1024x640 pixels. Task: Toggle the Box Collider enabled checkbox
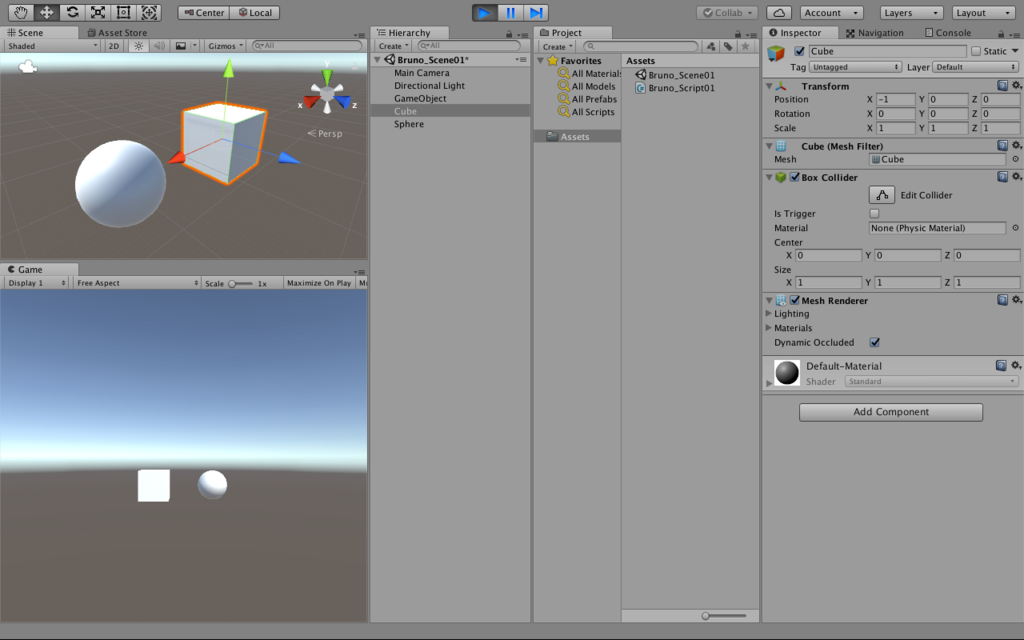coord(795,177)
